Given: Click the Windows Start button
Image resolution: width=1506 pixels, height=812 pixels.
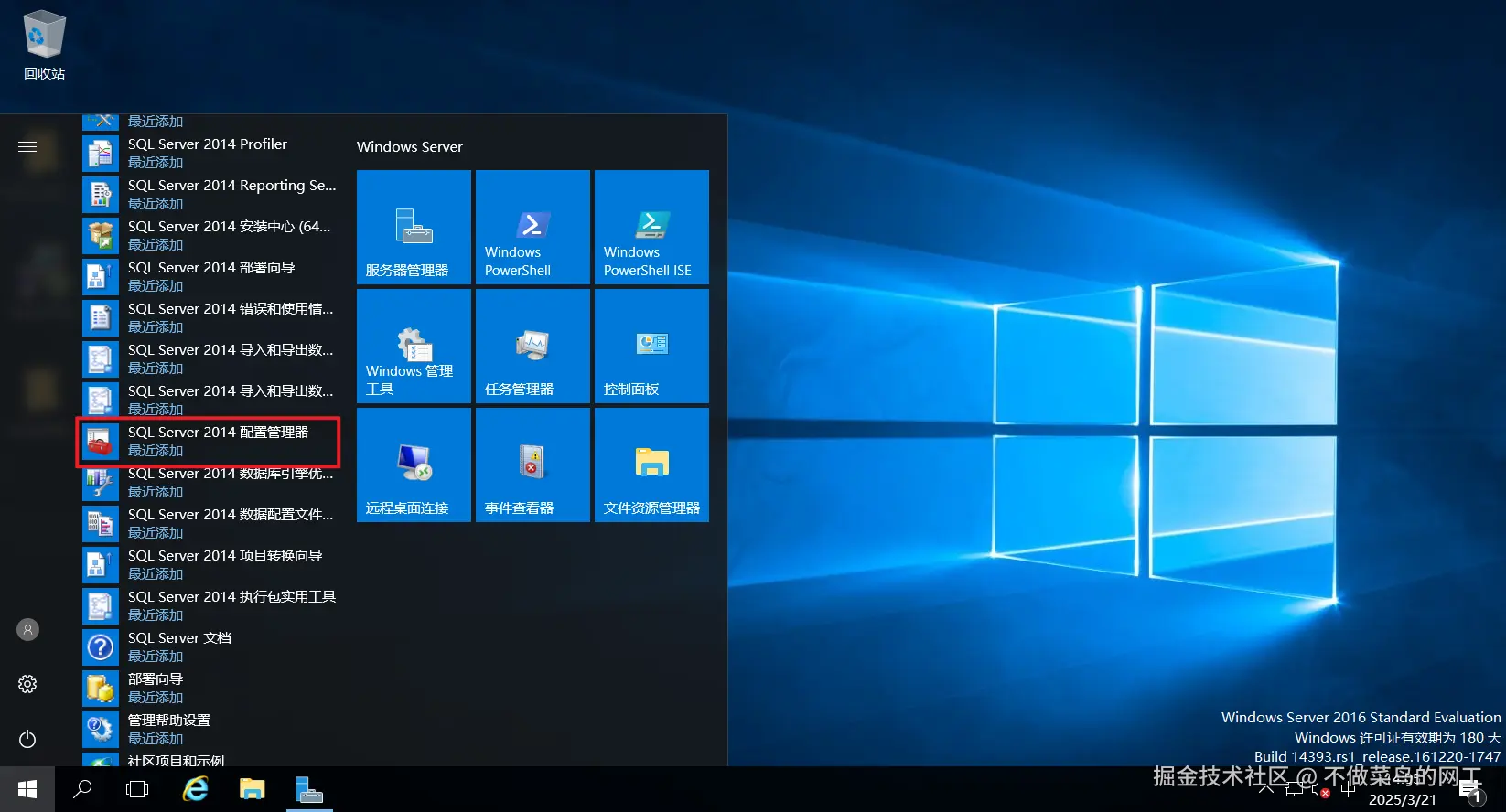Looking at the screenshot, I should coord(27,789).
